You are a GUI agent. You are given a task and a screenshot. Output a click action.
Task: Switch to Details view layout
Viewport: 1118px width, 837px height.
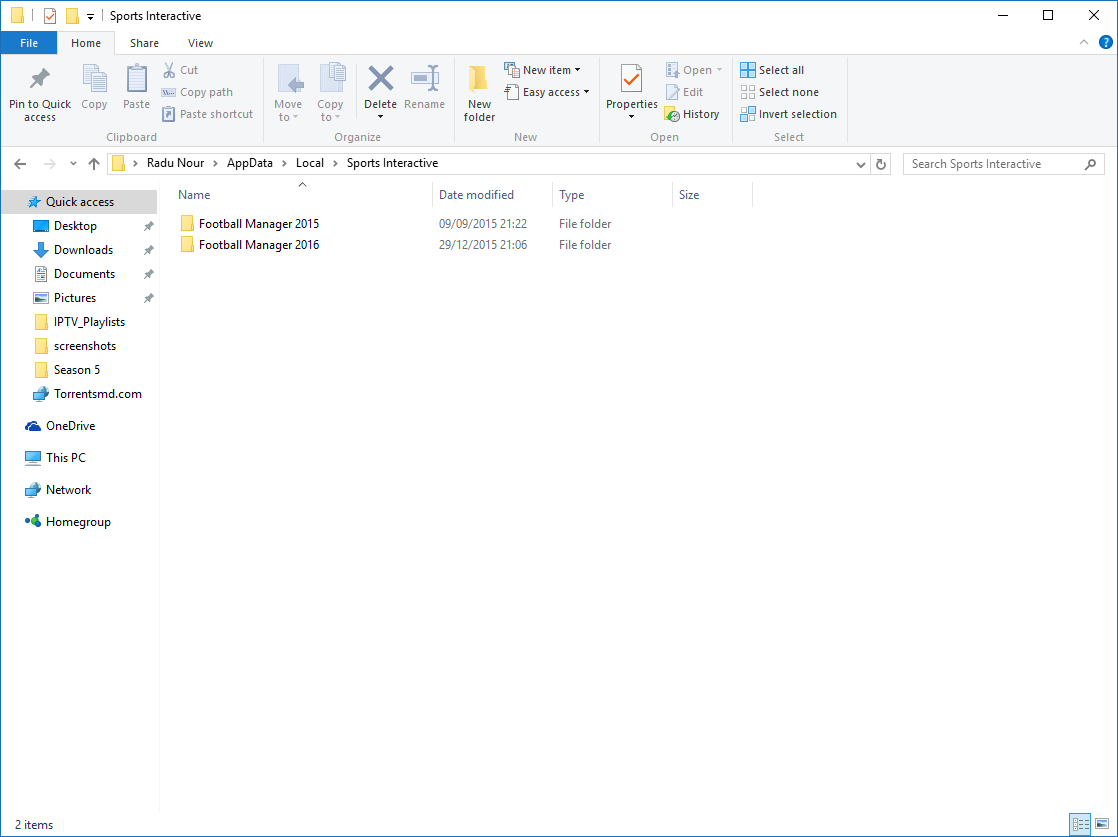(1081, 825)
